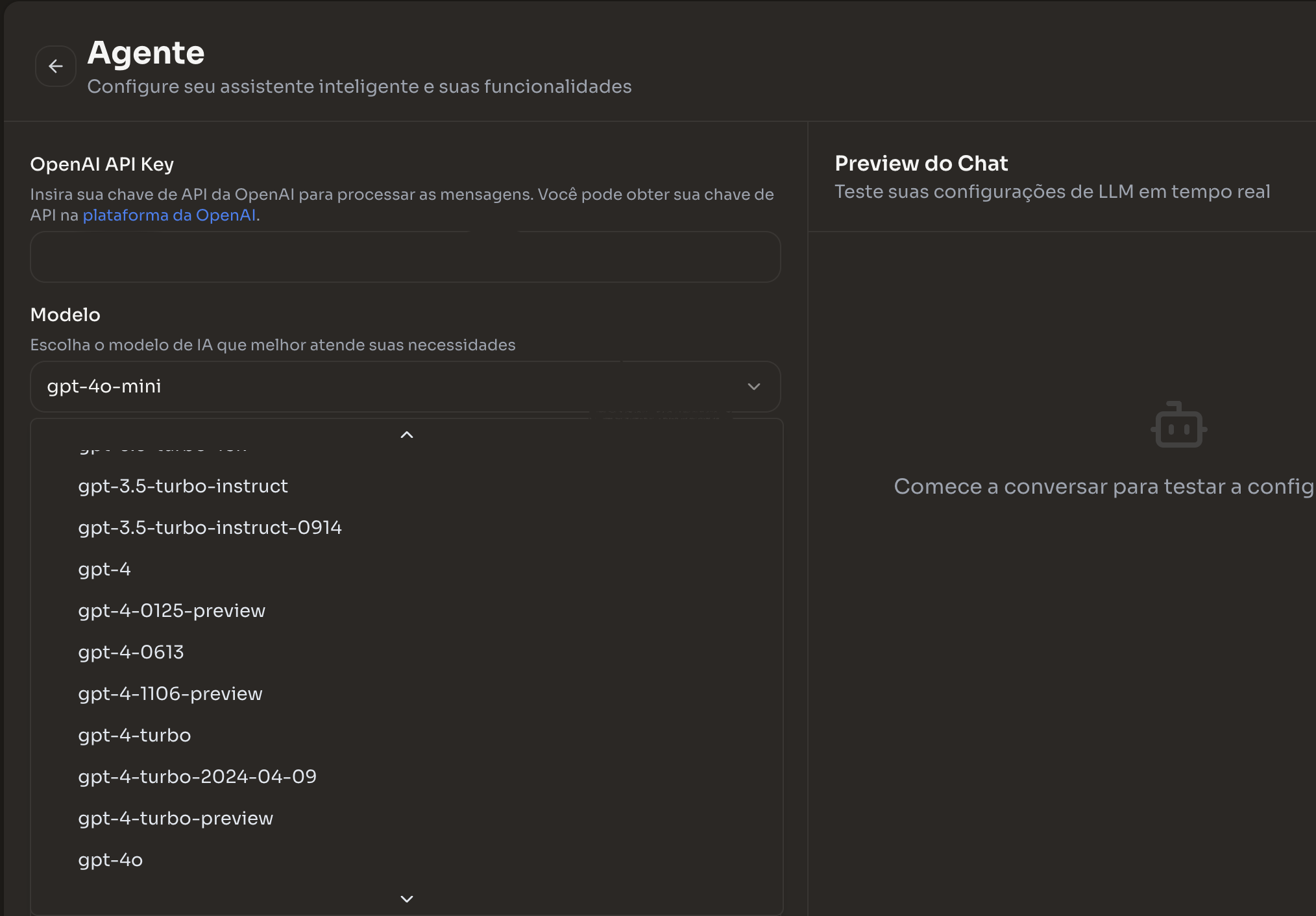This screenshot has height=916, width=1316.
Task: Select gpt-3.5-turbo-instruct-0914 in the list
Action: pos(210,527)
